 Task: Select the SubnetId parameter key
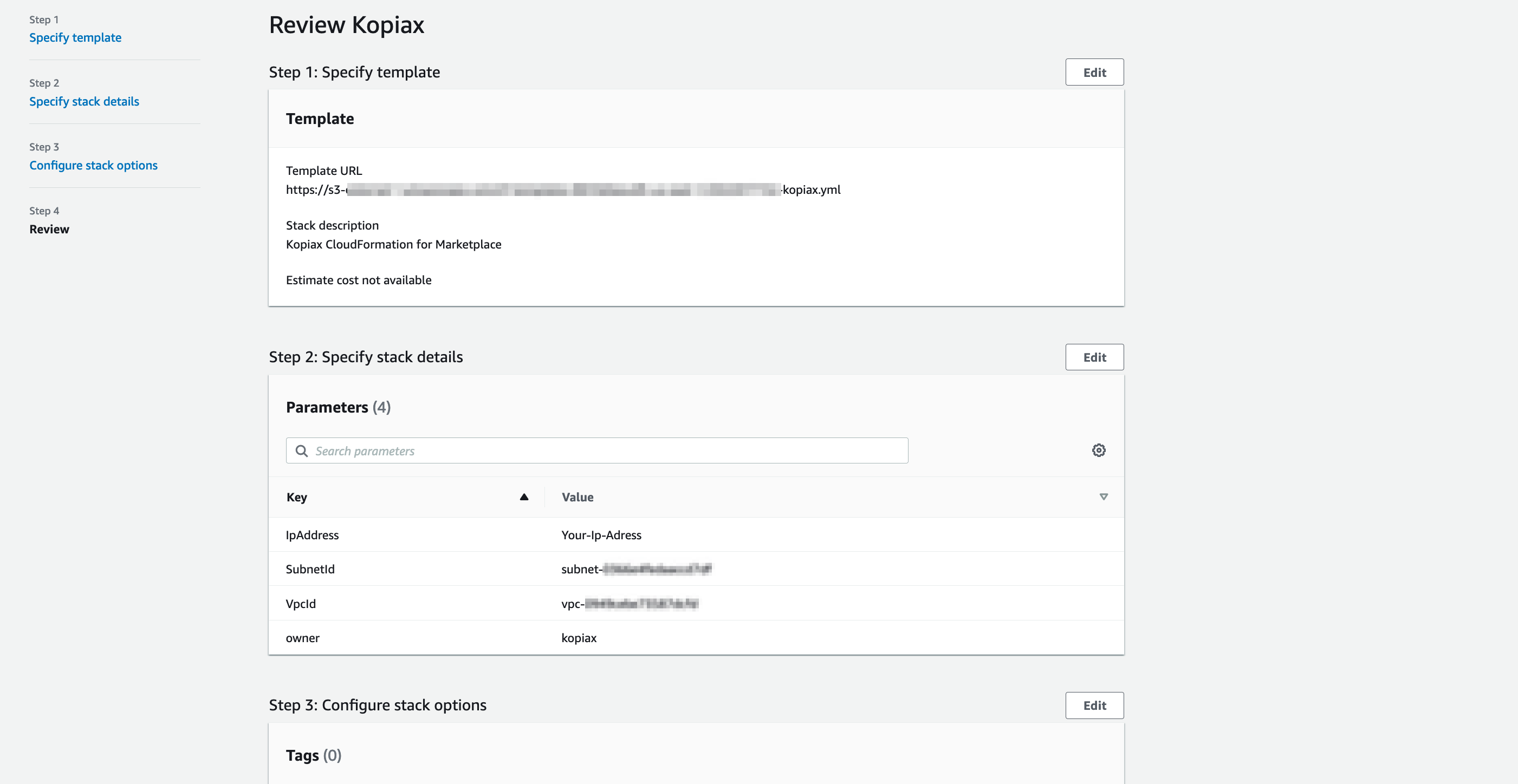pyautogui.click(x=310, y=569)
